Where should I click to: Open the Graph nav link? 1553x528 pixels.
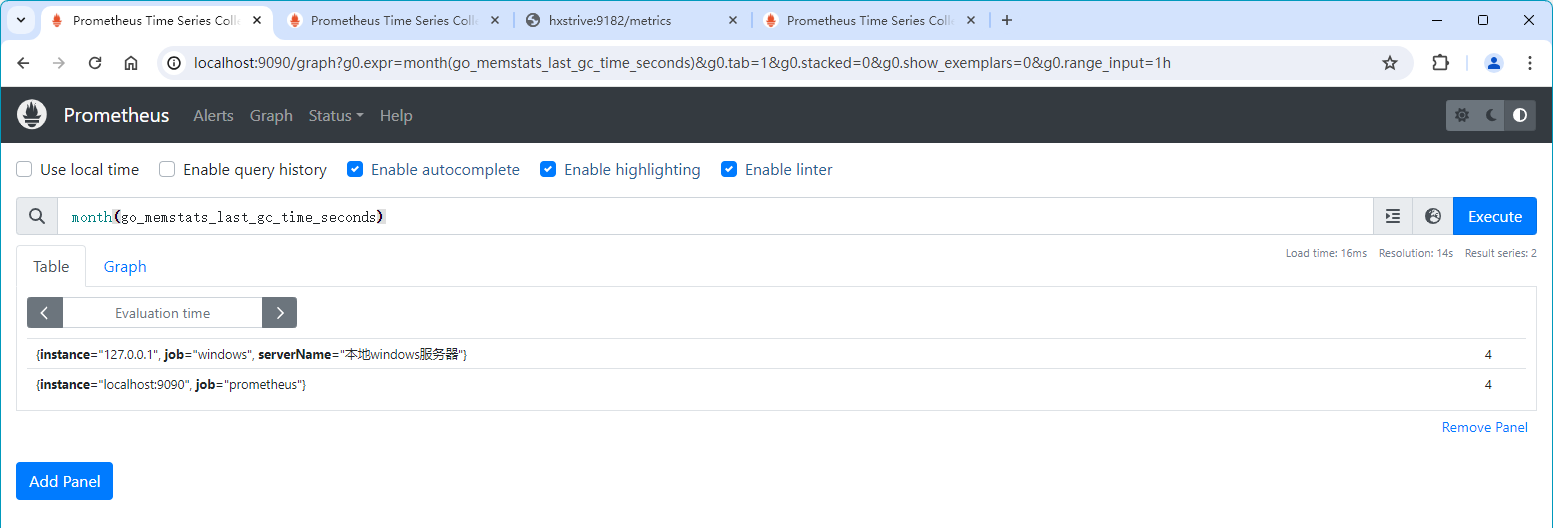[x=271, y=115]
